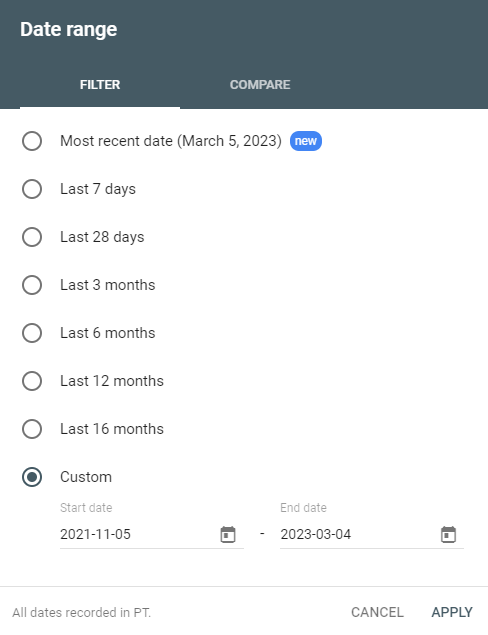Click the CANCEL button
This screenshot has width=488, height=635.
pyautogui.click(x=377, y=612)
